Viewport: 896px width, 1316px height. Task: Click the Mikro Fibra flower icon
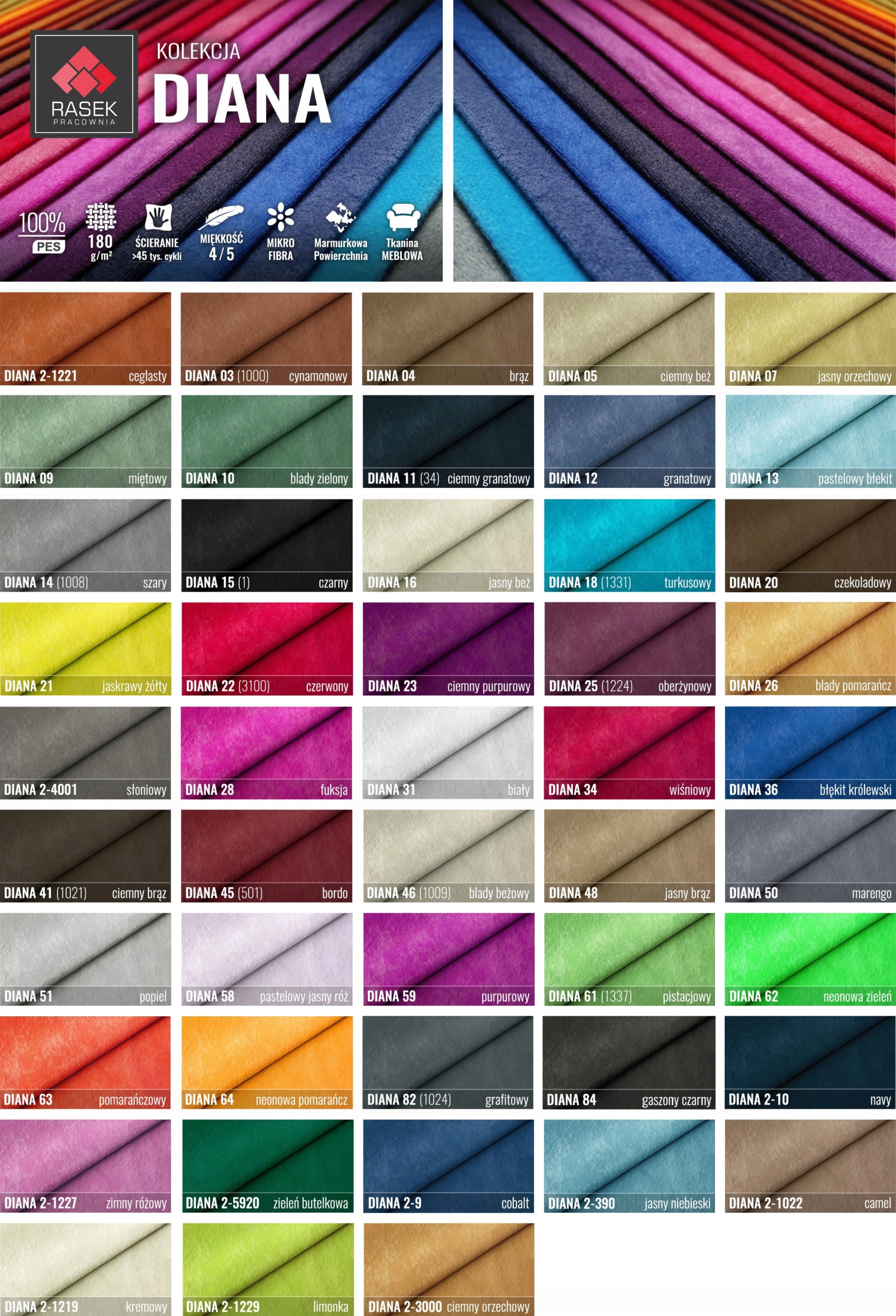(x=281, y=233)
